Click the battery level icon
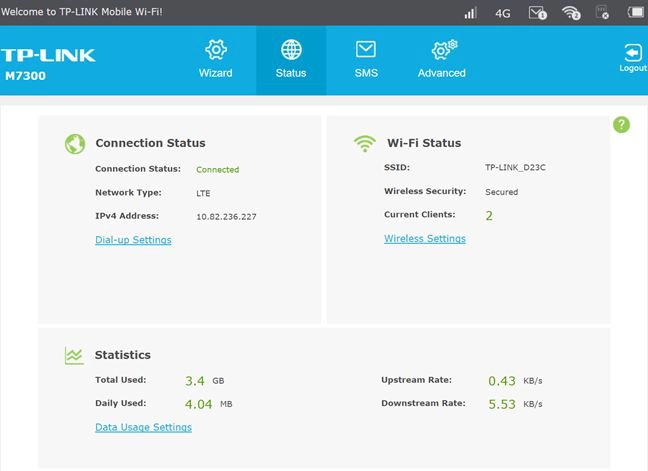This screenshot has height=471, width=648. [637, 12]
